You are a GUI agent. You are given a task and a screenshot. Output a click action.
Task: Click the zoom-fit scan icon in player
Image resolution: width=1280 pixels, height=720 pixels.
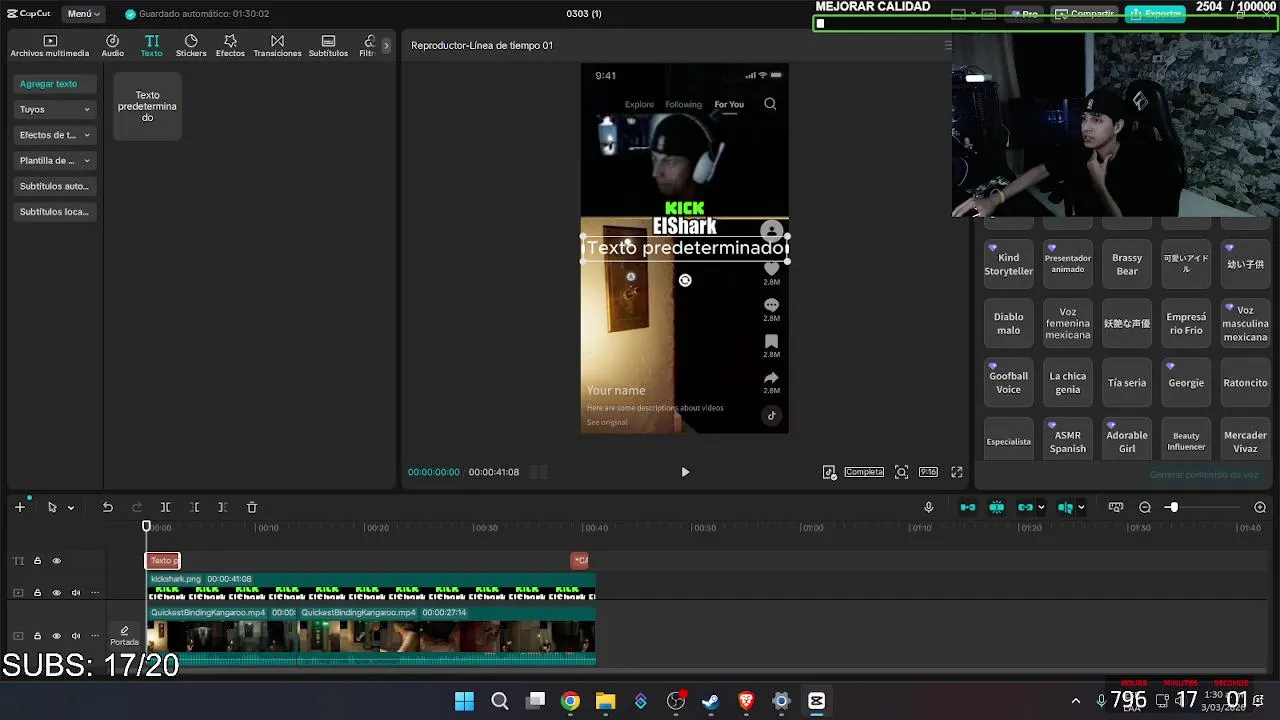click(x=901, y=472)
